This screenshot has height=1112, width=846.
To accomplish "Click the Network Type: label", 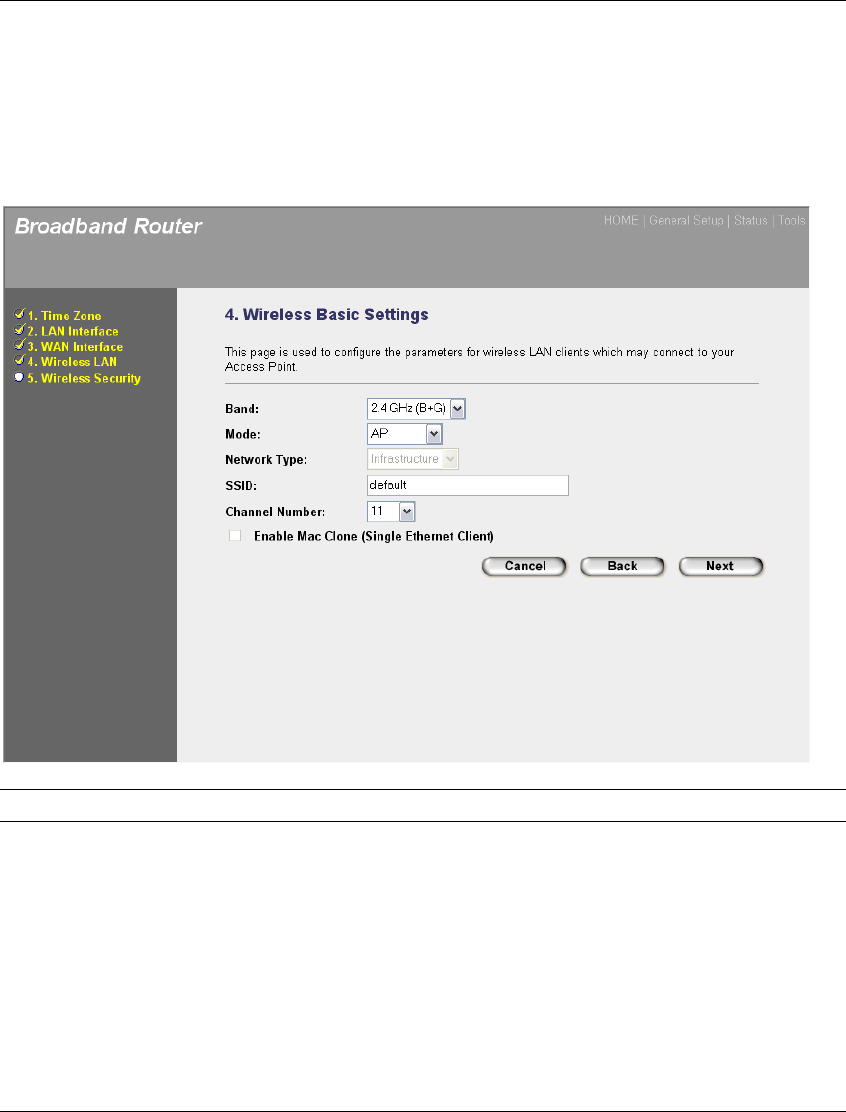I will click(x=266, y=460).
